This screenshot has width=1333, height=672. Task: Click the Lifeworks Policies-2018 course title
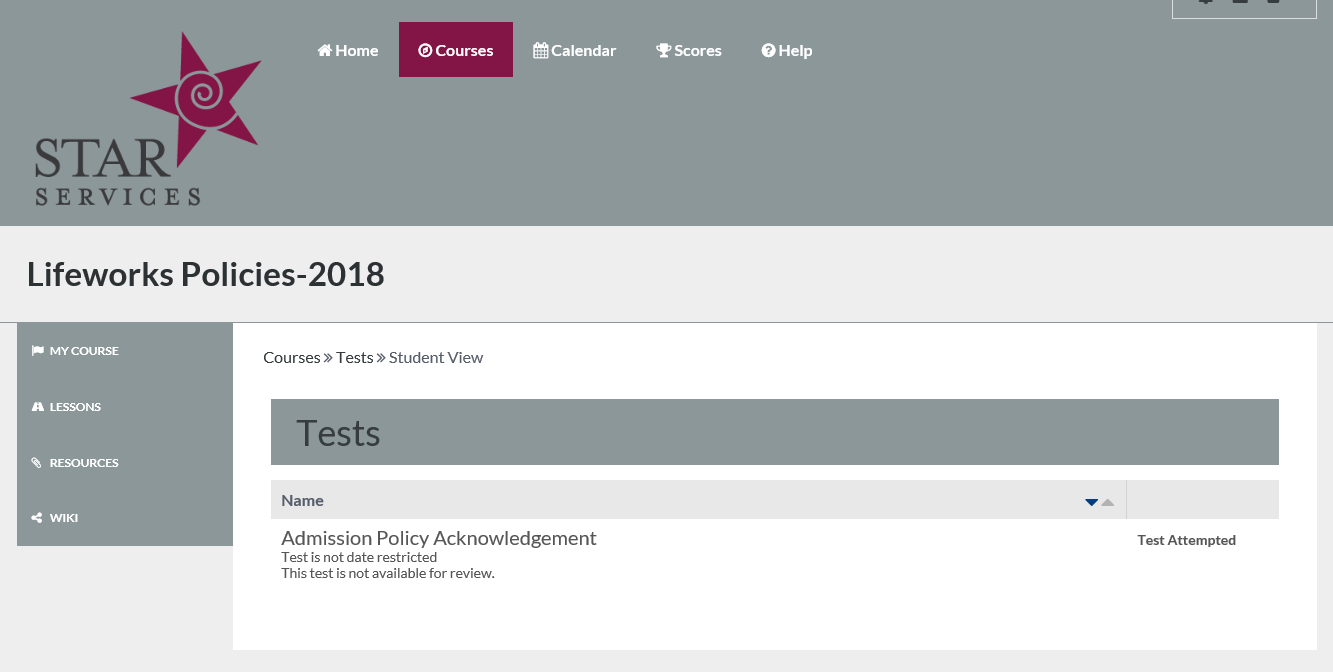click(205, 274)
